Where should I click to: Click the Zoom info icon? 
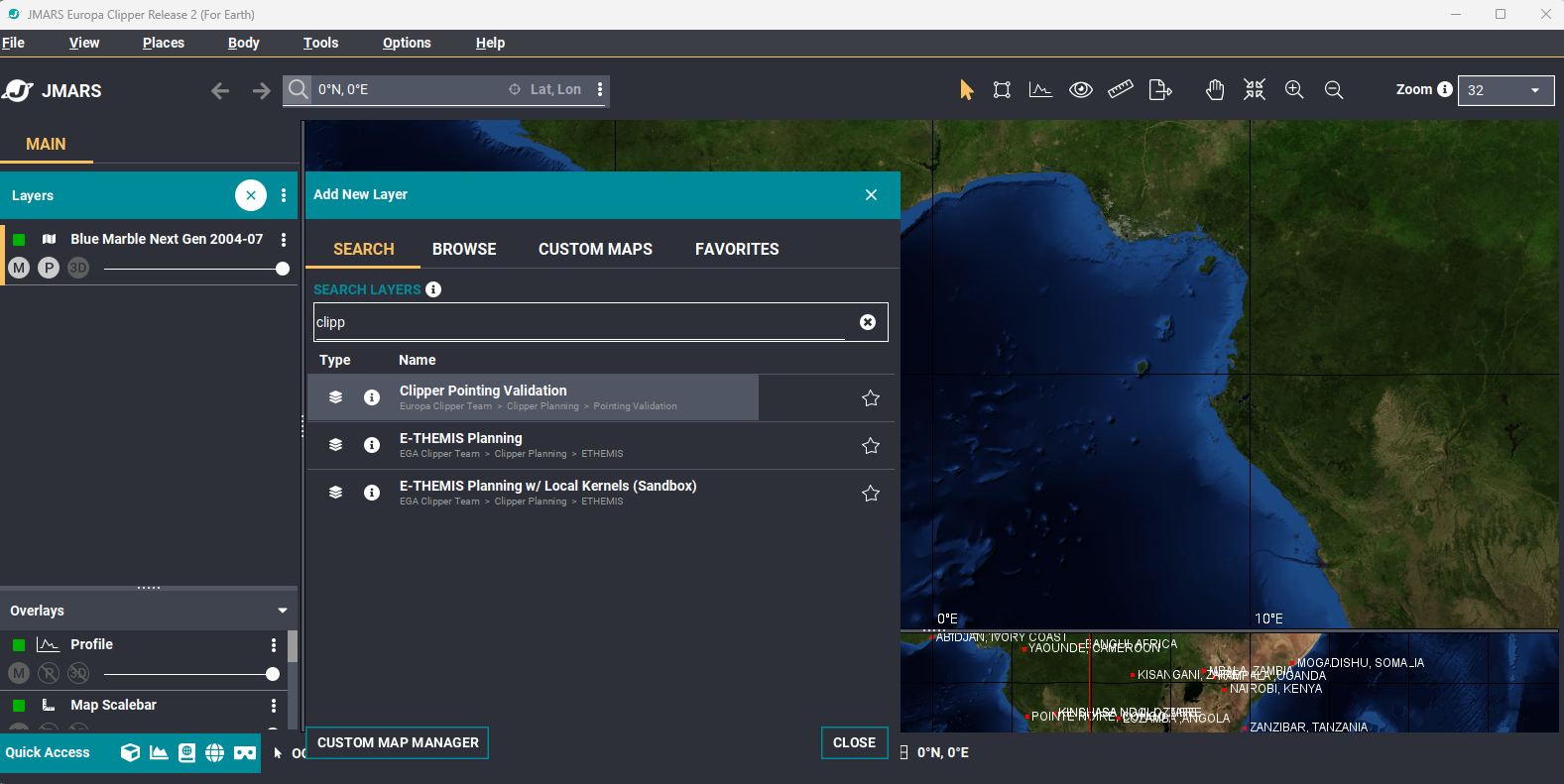coord(1445,89)
